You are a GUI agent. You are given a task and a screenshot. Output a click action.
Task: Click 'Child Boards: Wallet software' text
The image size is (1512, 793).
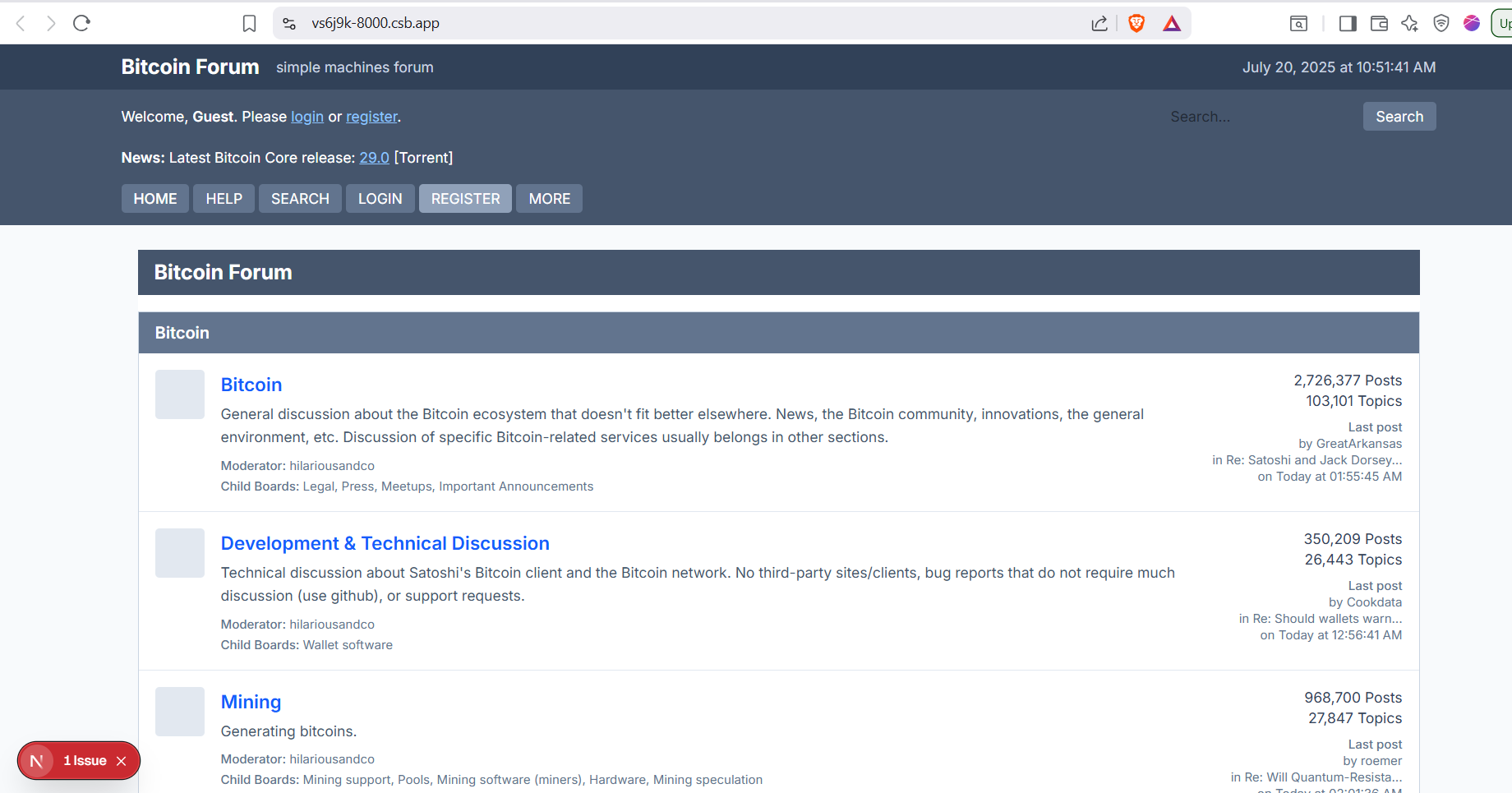307,645
